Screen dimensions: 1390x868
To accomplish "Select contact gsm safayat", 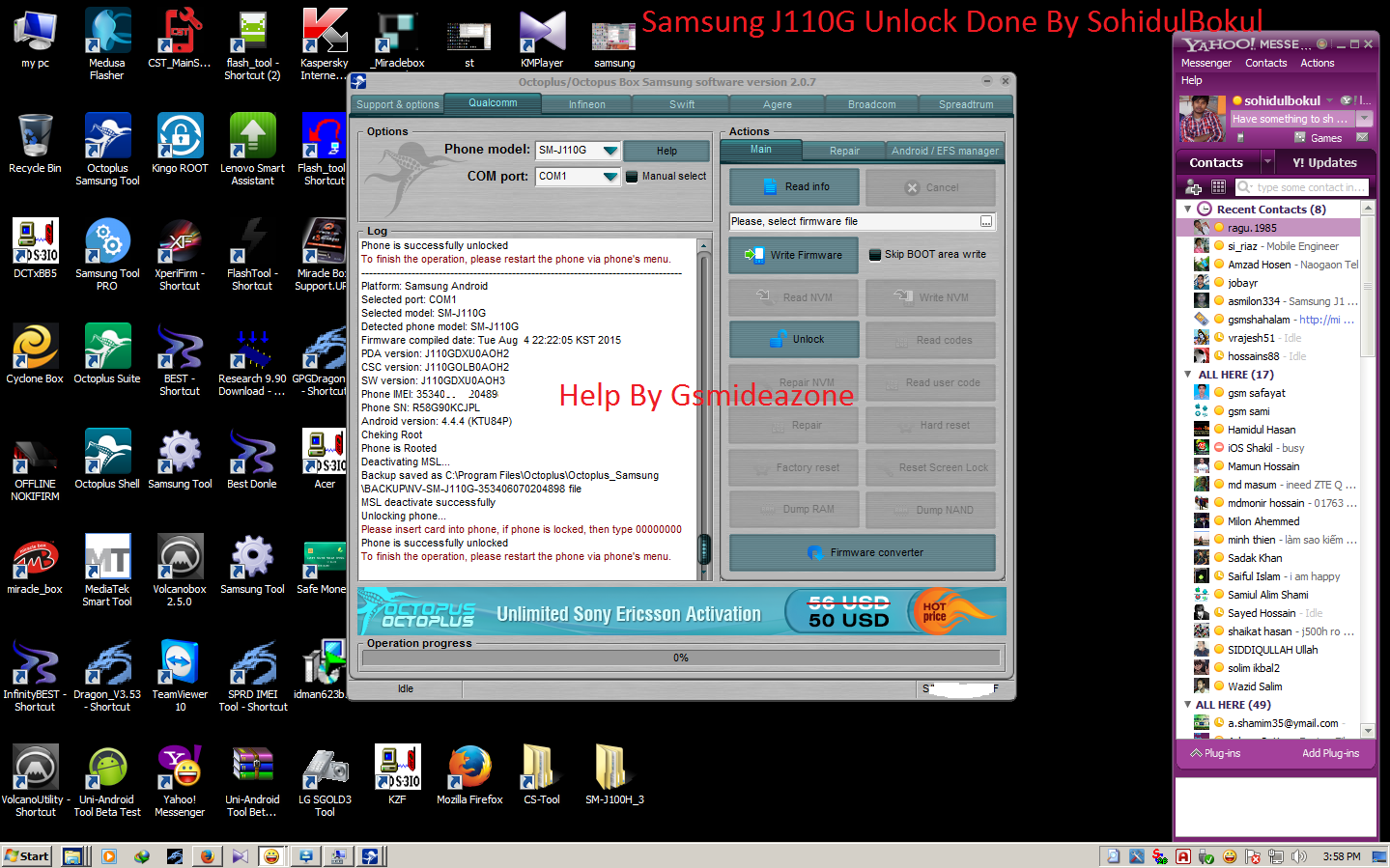I will coord(1267,393).
